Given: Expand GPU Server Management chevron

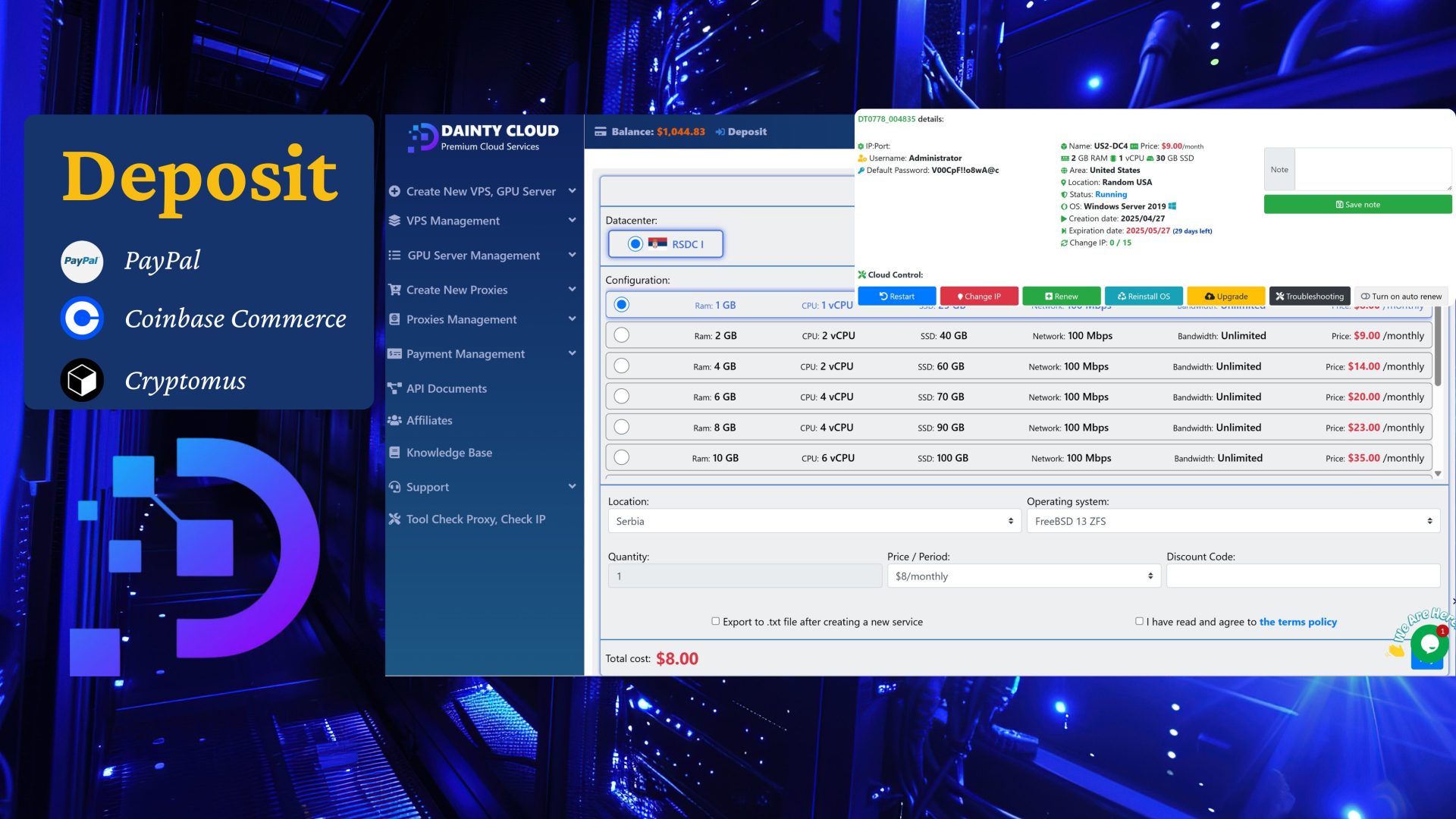Looking at the screenshot, I should pos(572,255).
